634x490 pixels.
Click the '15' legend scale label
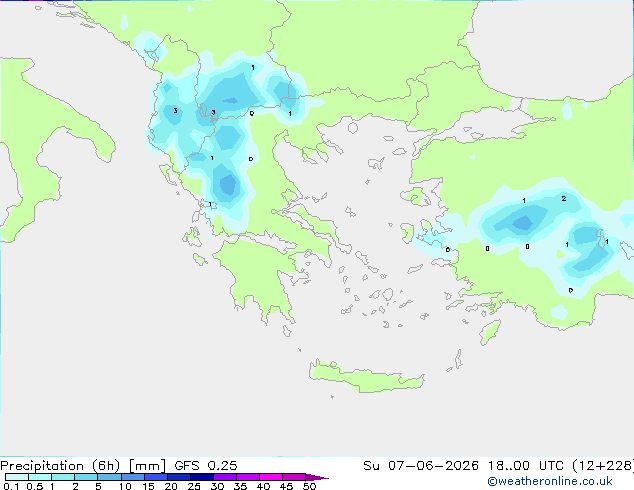click(148, 486)
